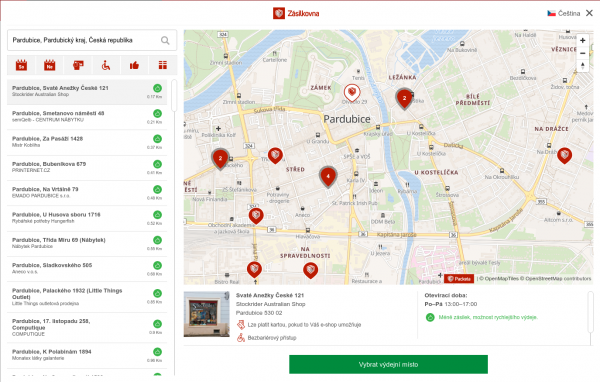Select pickup marker near Třída Míru
Screen dimensions: 600x382
pyautogui.click(x=275, y=155)
